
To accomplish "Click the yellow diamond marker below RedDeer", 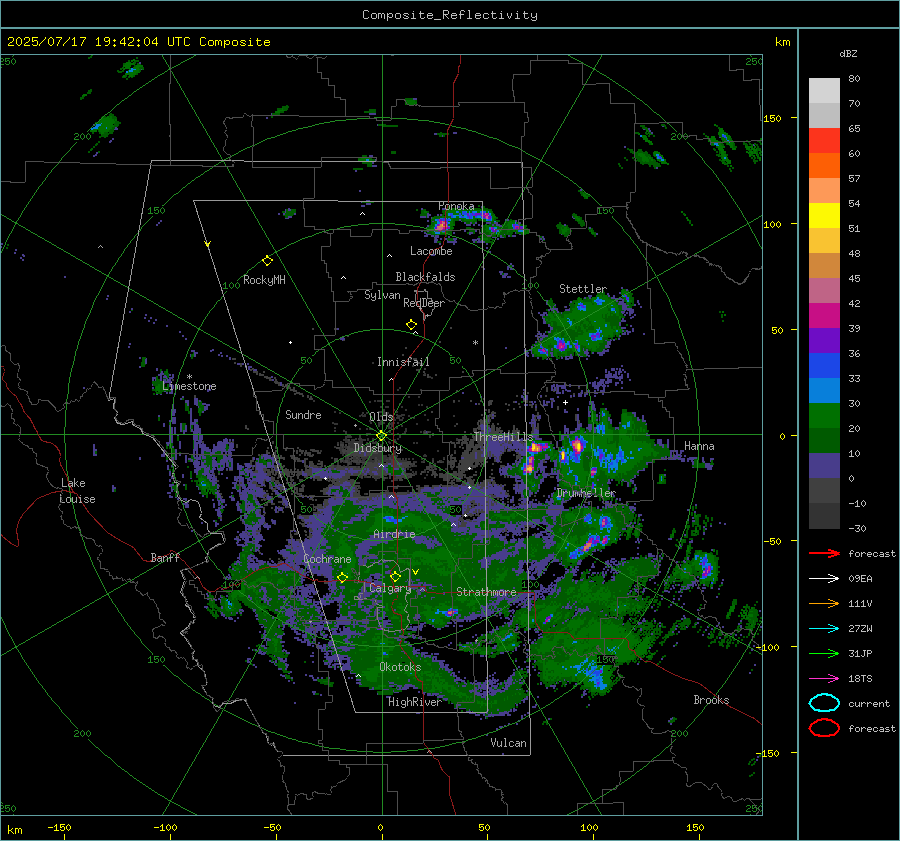I will [x=411, y=325].
